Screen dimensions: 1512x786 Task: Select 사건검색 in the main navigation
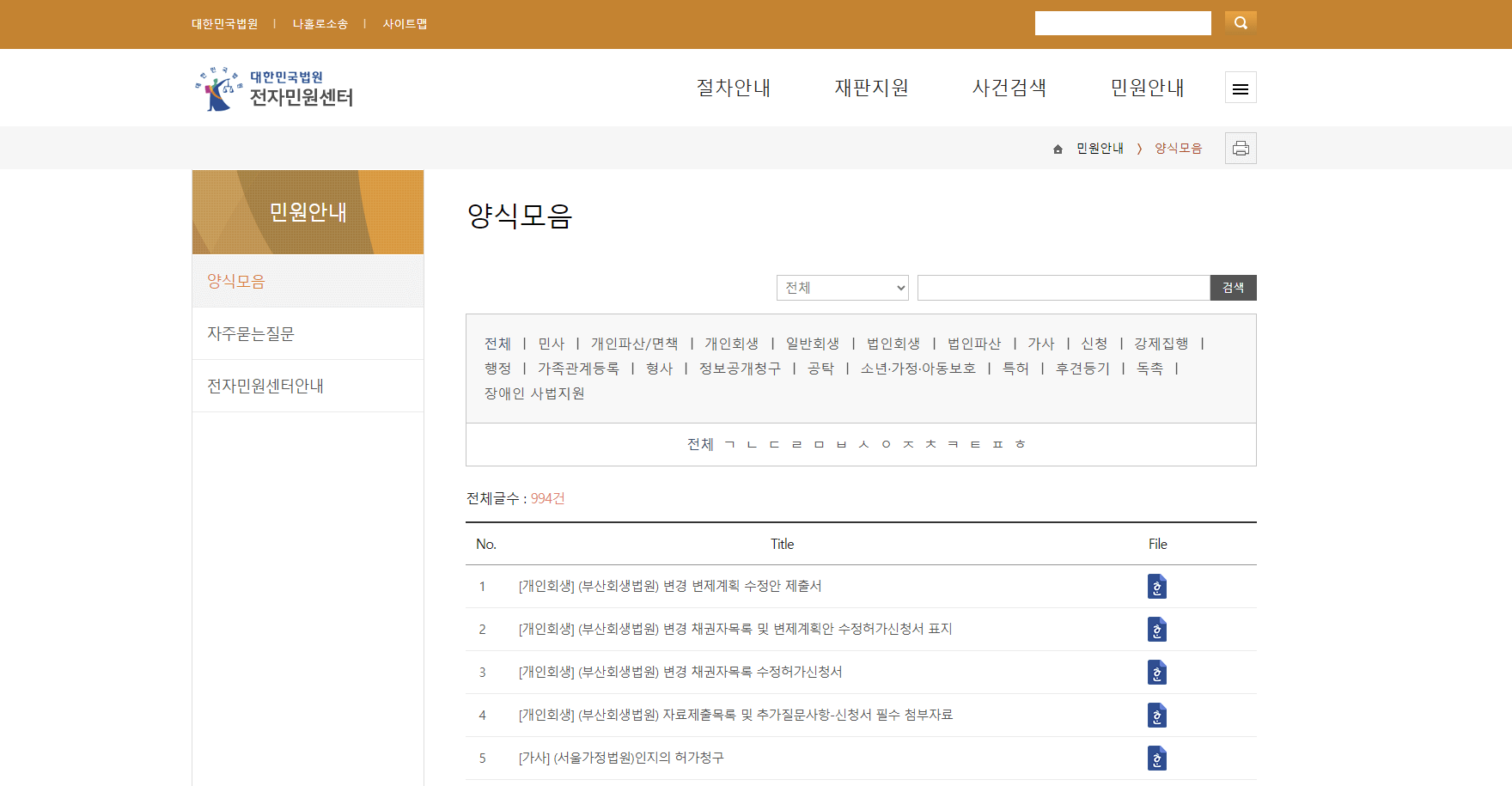point(1009,87)
